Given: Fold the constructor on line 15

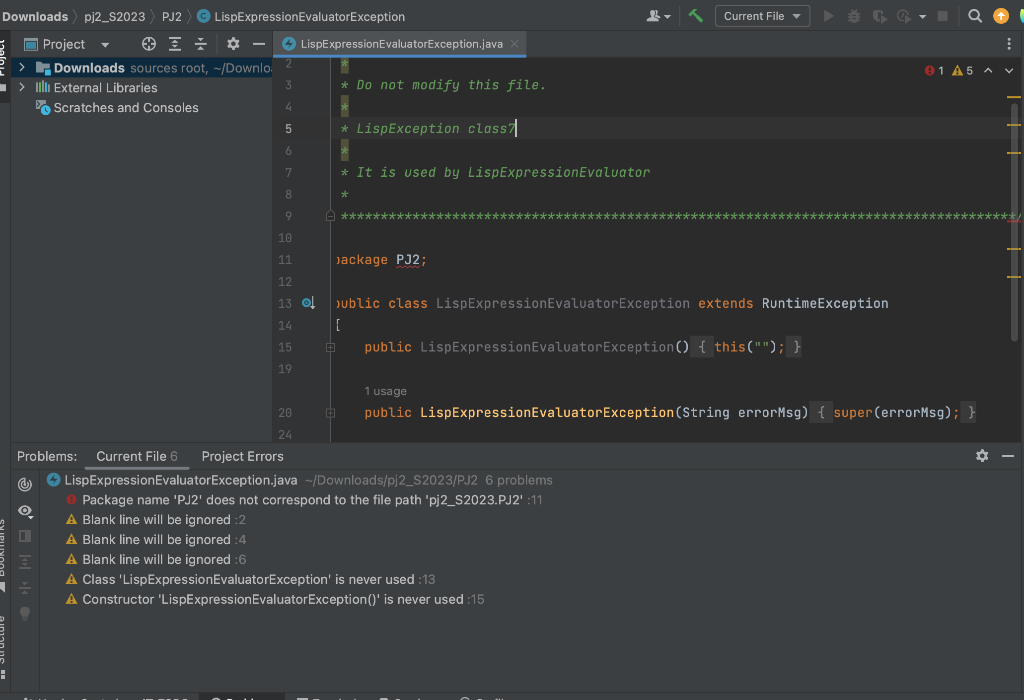Looking at the screenshot, I should tap(329, 346).
